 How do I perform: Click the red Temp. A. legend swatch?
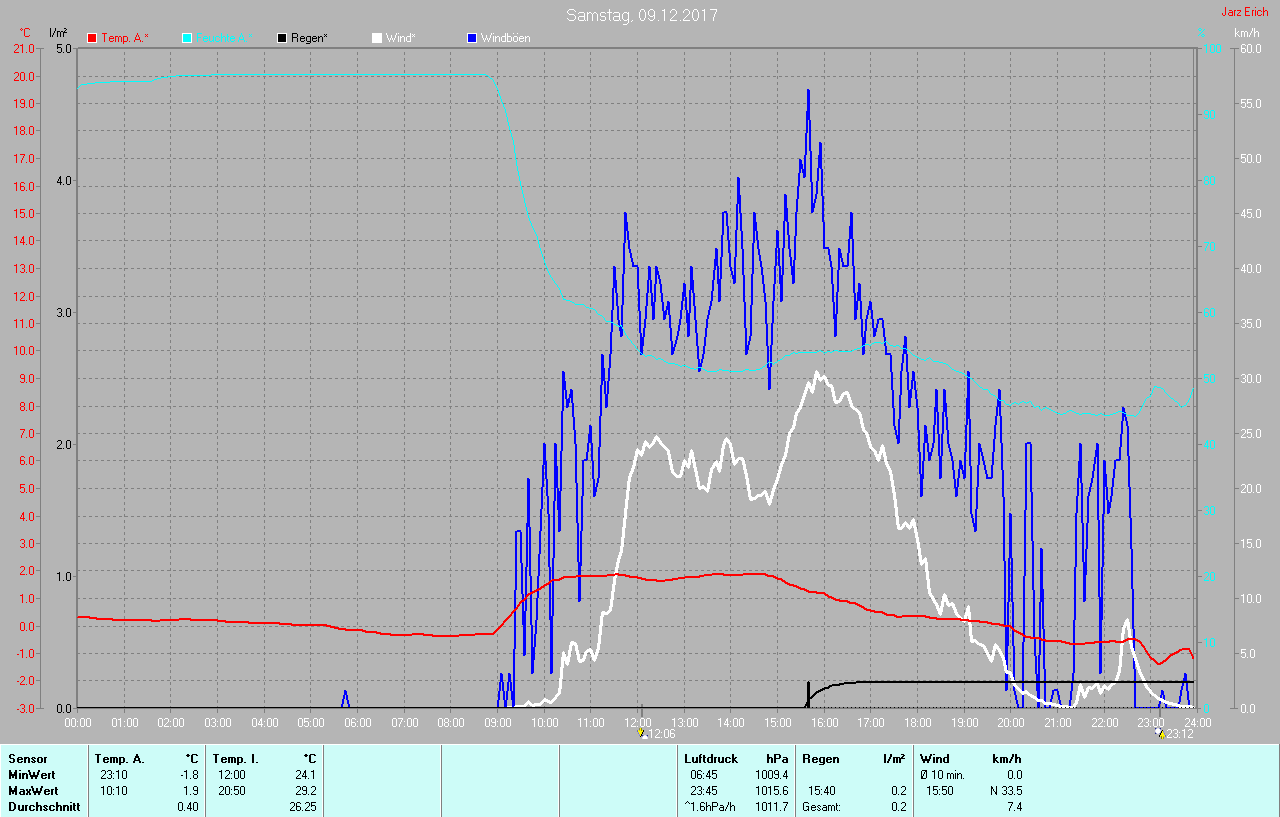point(92,38)
